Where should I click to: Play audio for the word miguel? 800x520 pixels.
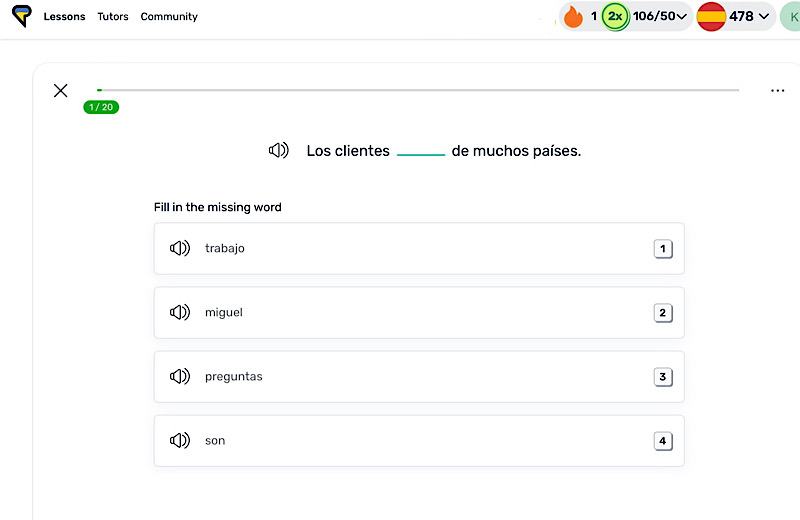(180, 312)
